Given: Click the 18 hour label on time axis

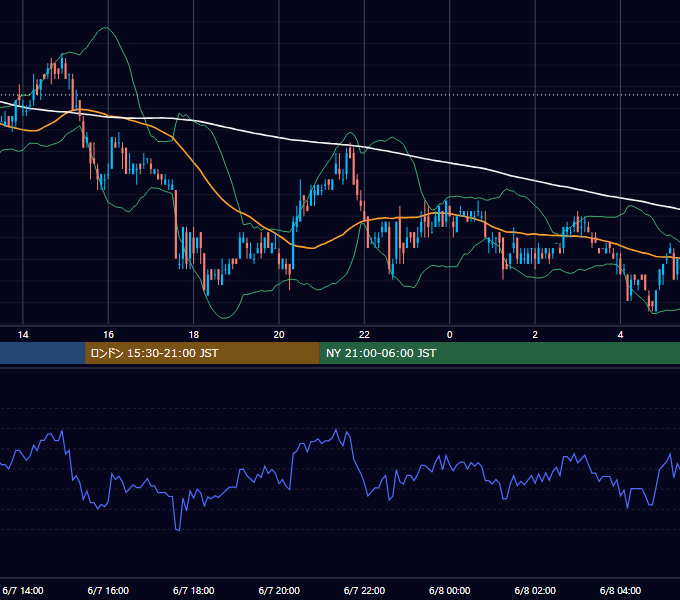Looking at the screenshot, I should click(193, 335).
